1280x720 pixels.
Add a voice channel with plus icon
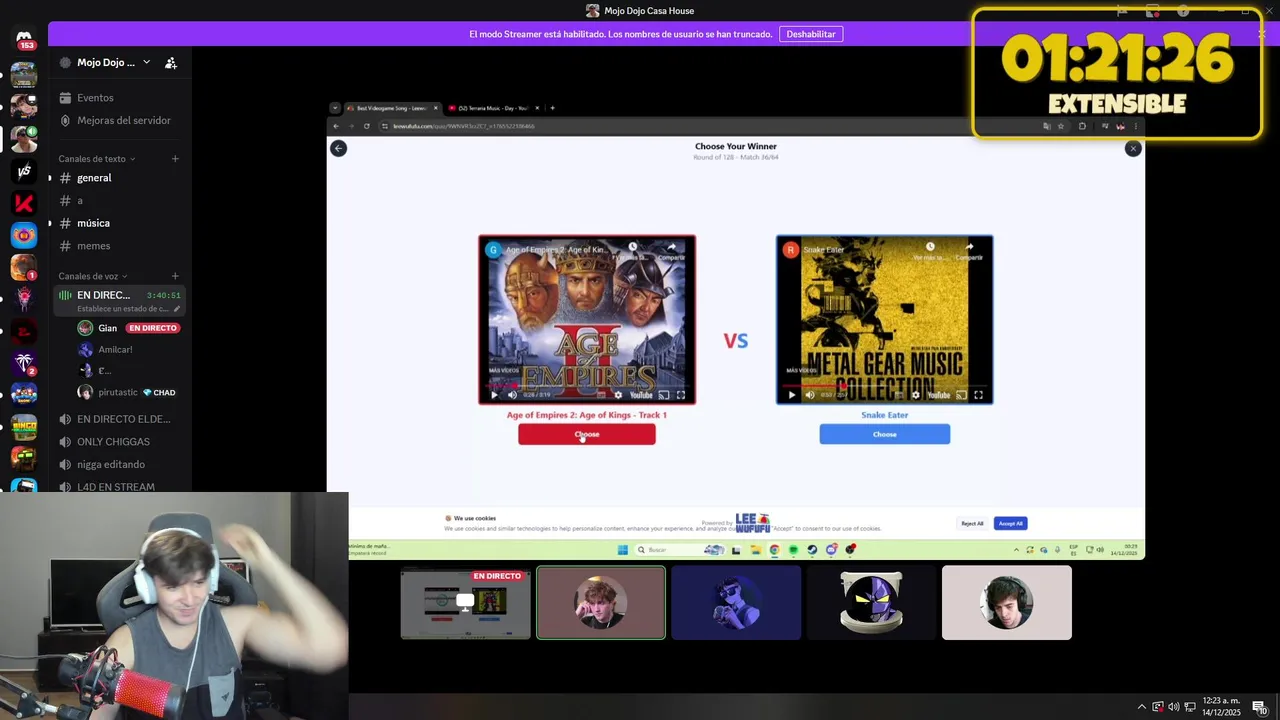(x=175, y=276)
